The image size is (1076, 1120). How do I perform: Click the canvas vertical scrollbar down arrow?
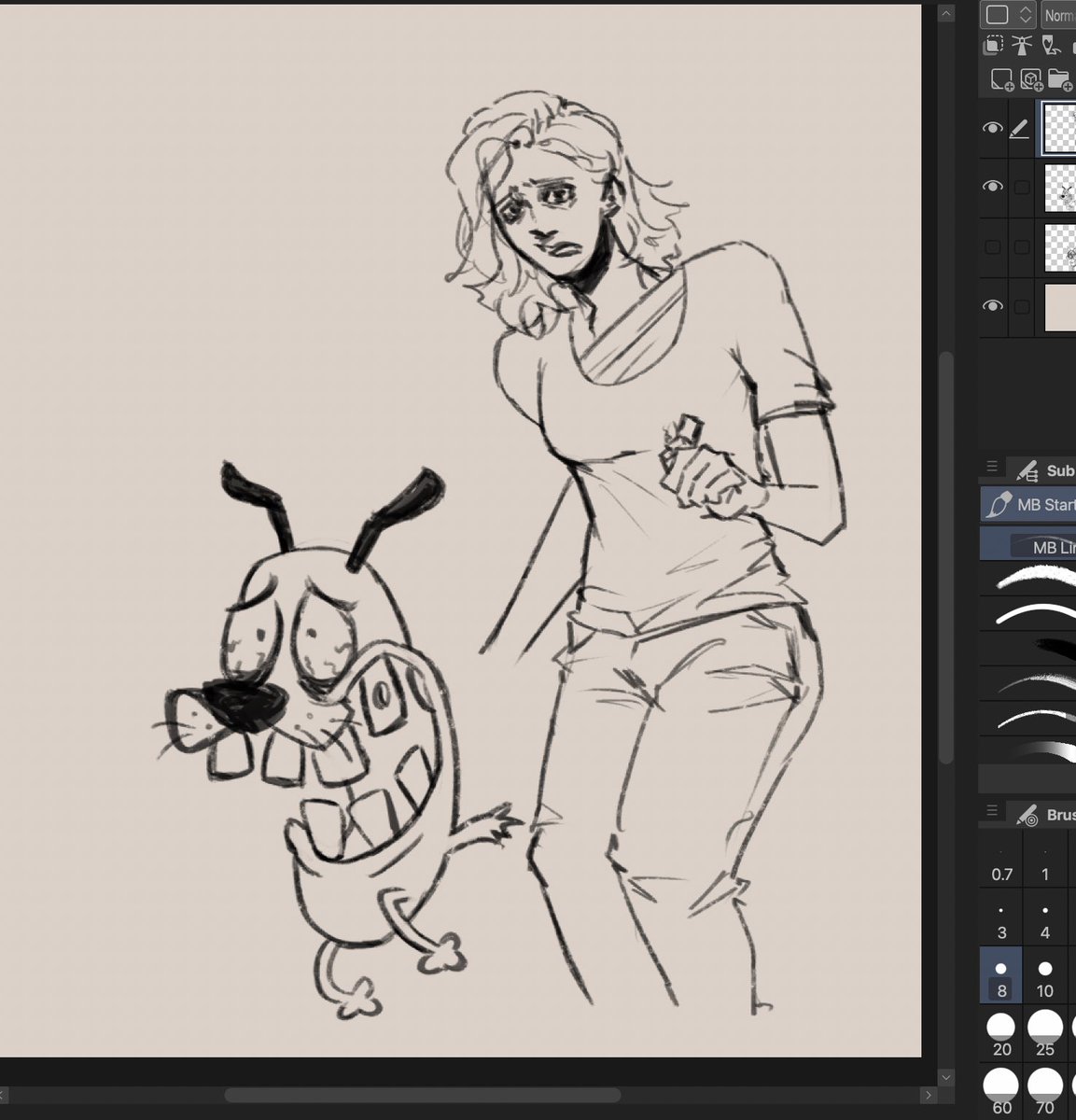tap(946, 1077)
